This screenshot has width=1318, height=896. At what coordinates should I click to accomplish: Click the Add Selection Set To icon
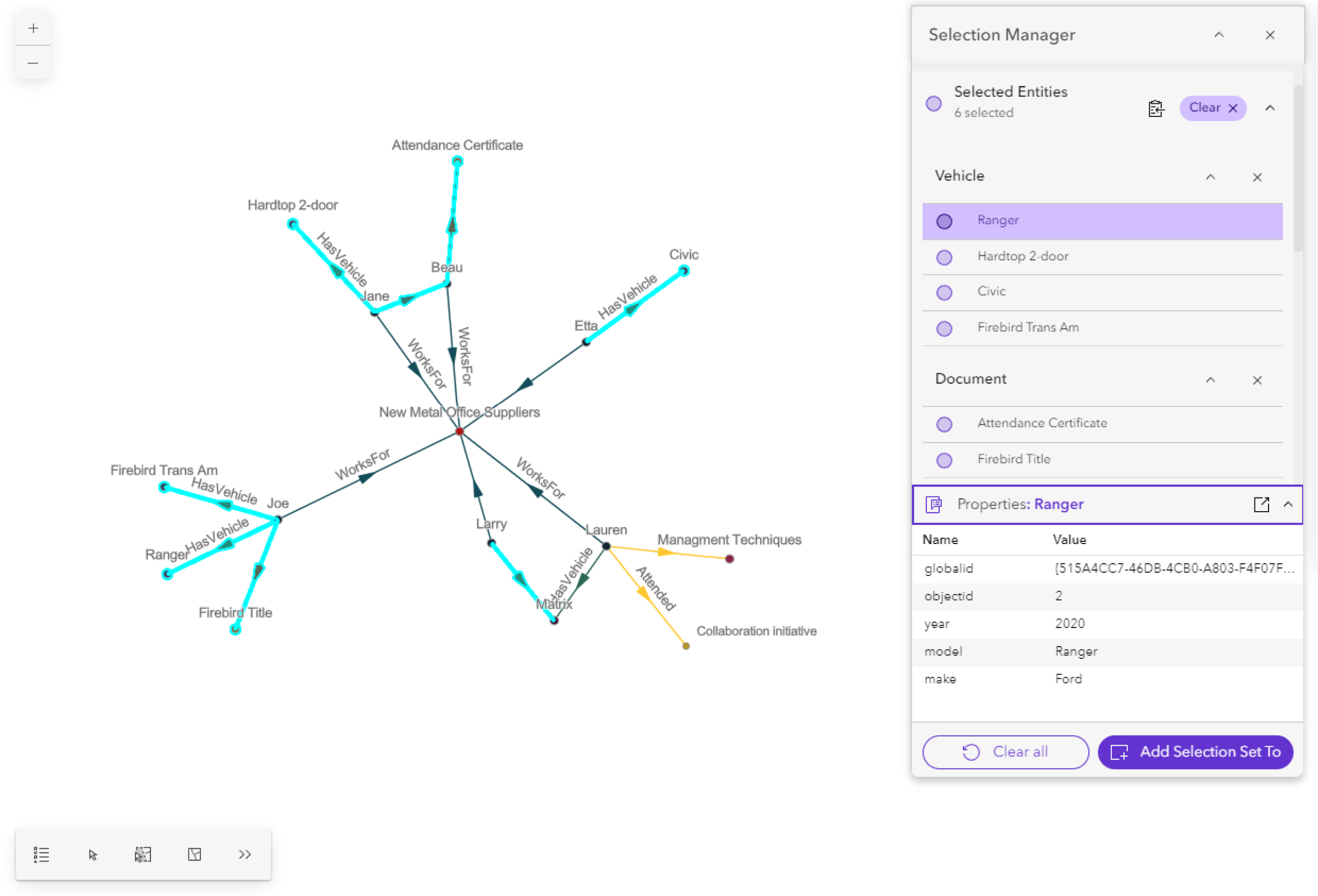tap(1121, 752)
